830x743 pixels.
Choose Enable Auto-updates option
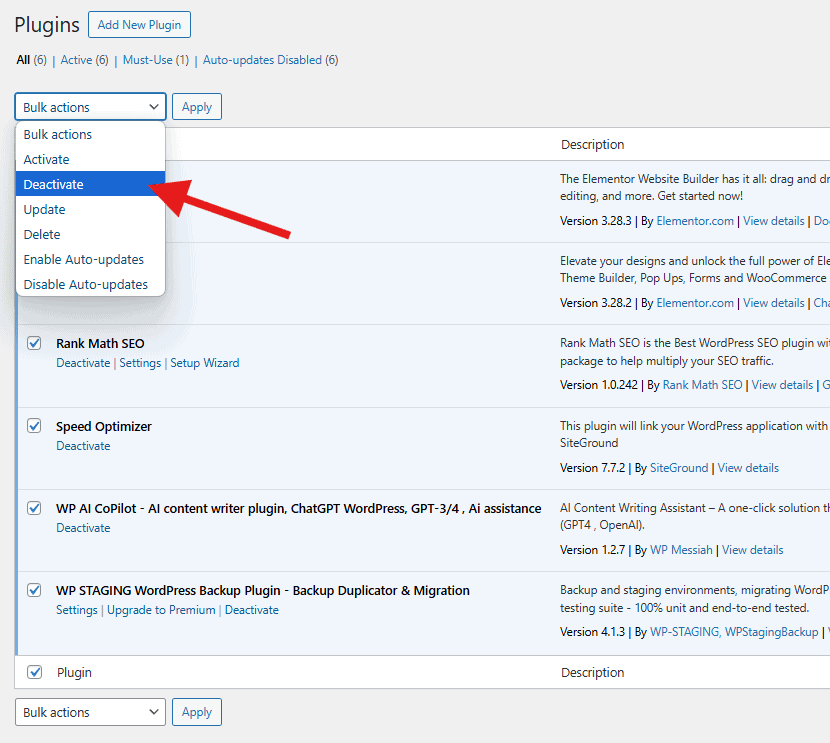91,259
